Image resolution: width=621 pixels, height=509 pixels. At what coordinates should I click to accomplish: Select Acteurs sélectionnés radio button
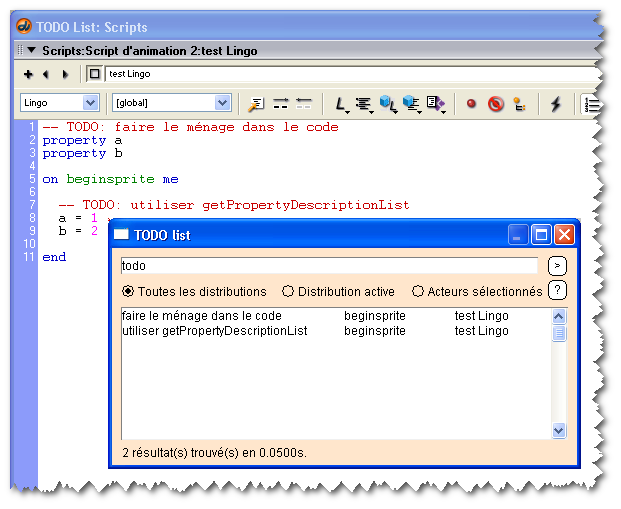[417, 291]
